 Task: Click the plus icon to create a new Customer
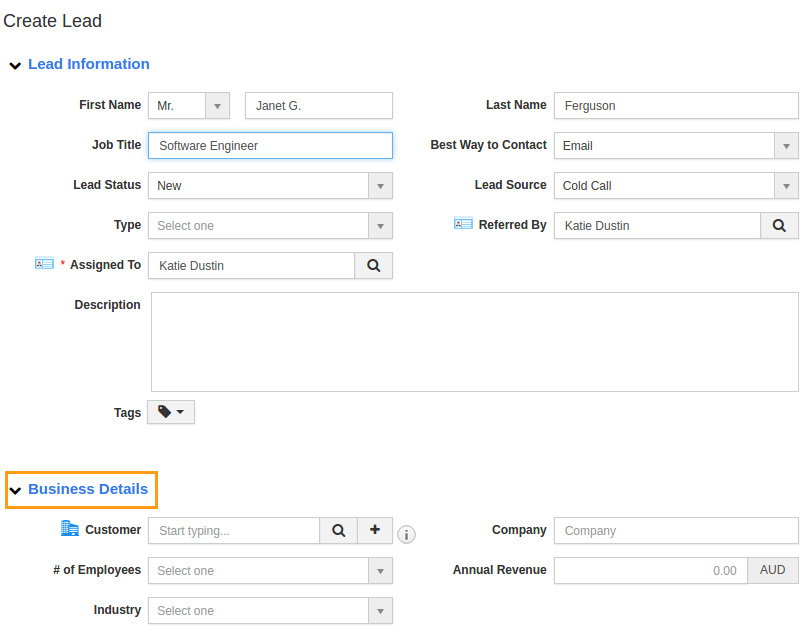point(375,530)
